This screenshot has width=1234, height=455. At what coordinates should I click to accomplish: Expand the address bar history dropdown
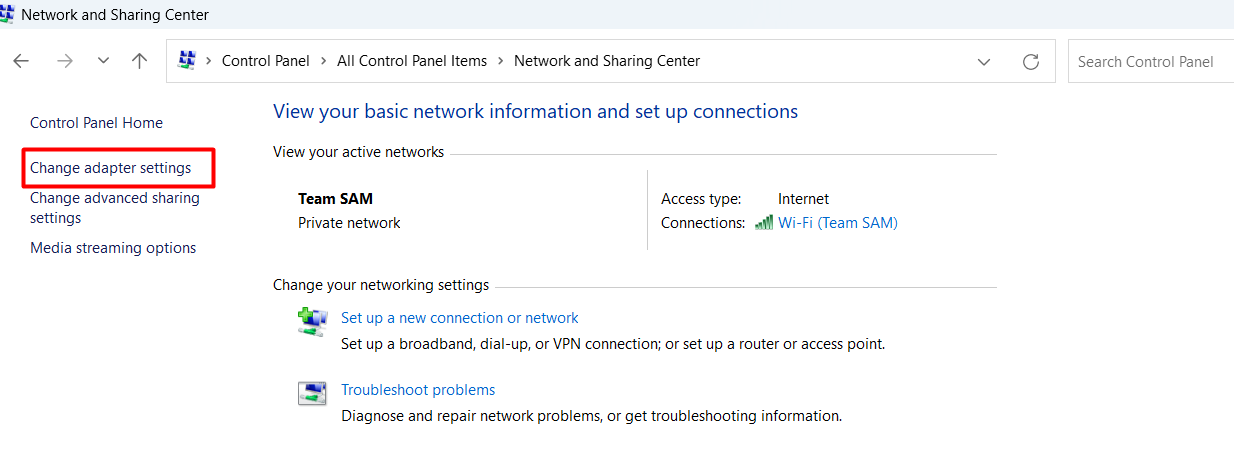(984, 61)
